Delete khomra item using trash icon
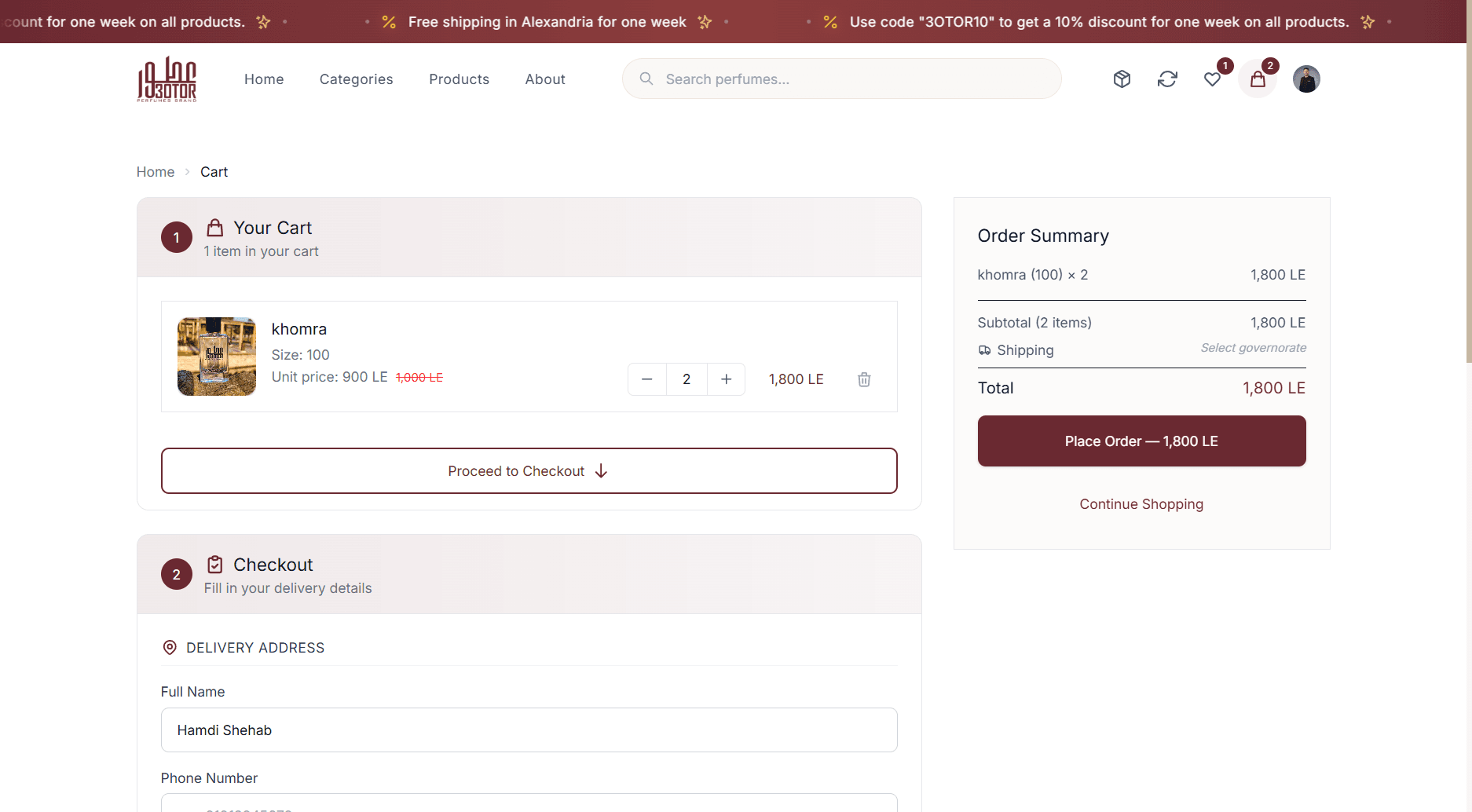 864,379
